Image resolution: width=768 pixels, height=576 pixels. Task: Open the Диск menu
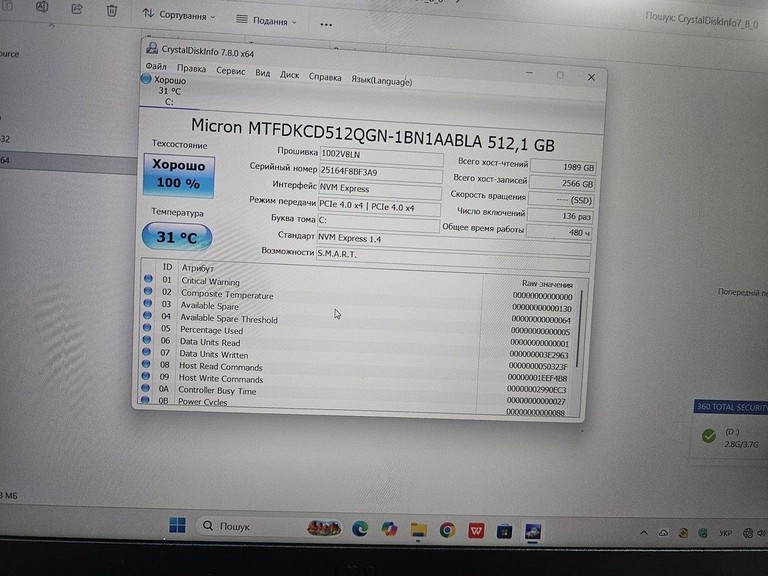(289, 75)
